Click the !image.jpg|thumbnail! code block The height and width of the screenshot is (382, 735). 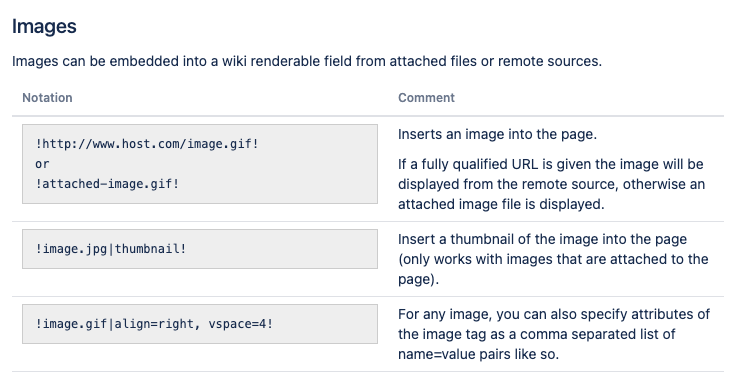click(x=200, y=249)
